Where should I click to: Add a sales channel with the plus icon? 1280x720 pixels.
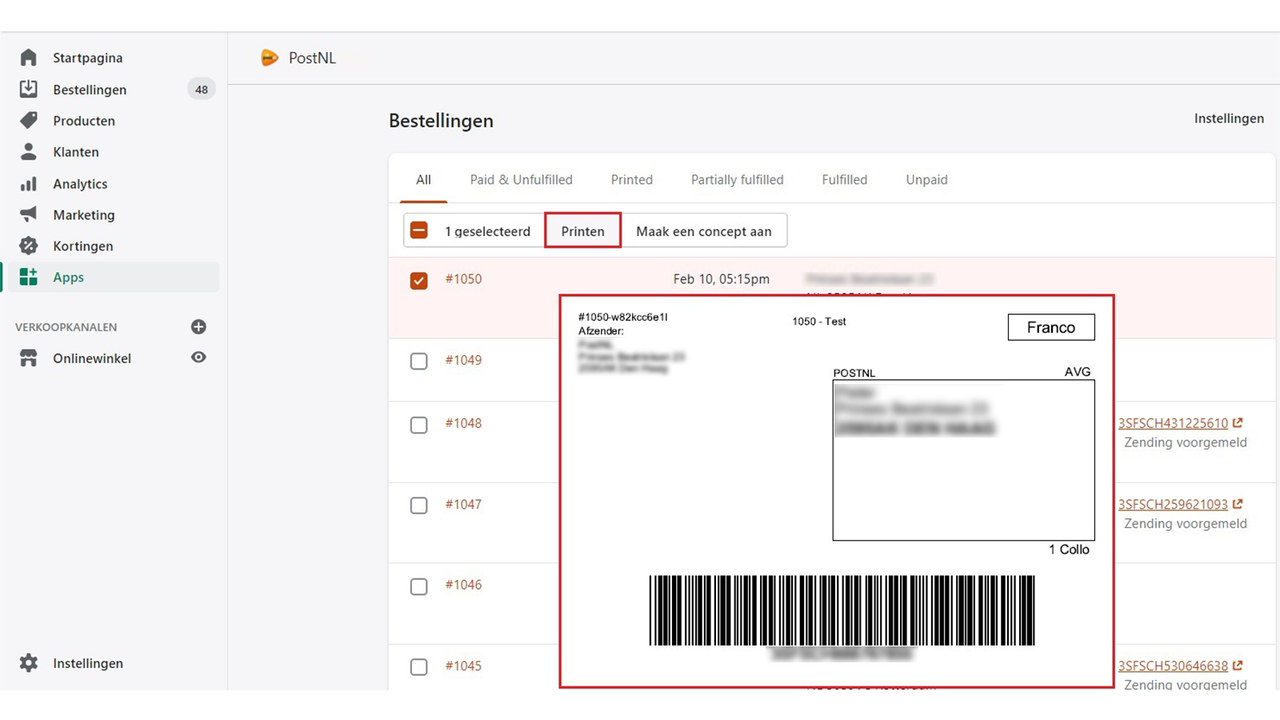198,327
